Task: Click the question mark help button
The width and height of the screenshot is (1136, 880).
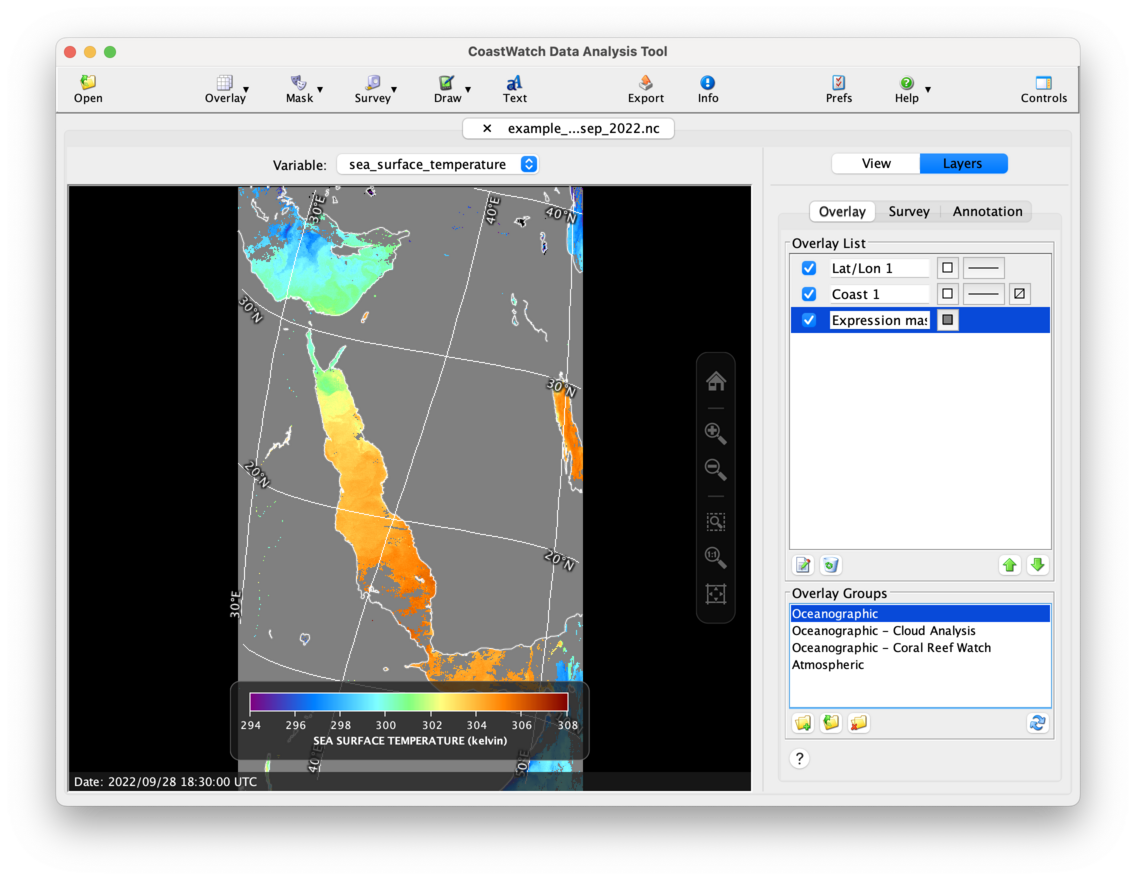Action: coord(799,759)
